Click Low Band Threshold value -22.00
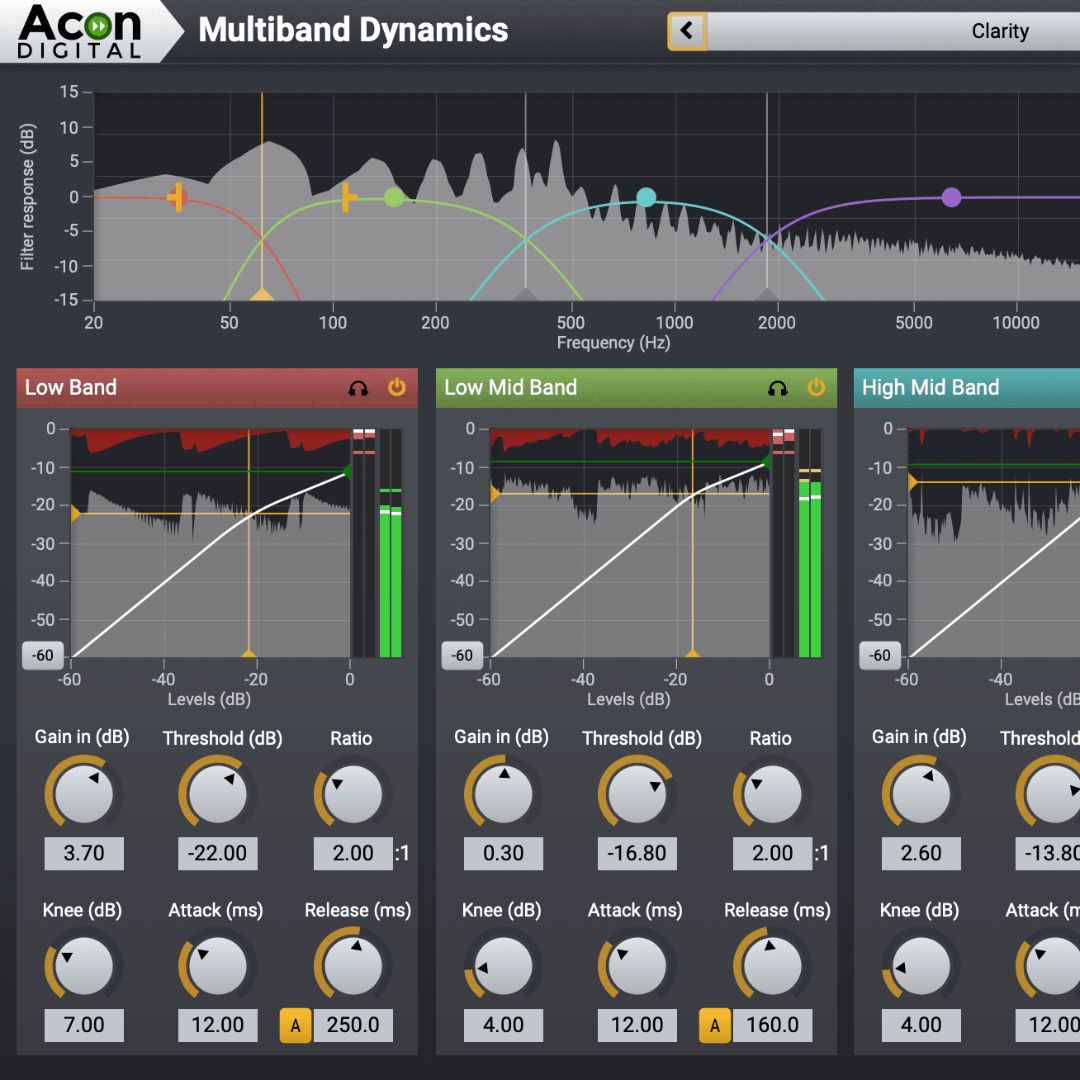The image size is (1080, 1080). (218, 853)
